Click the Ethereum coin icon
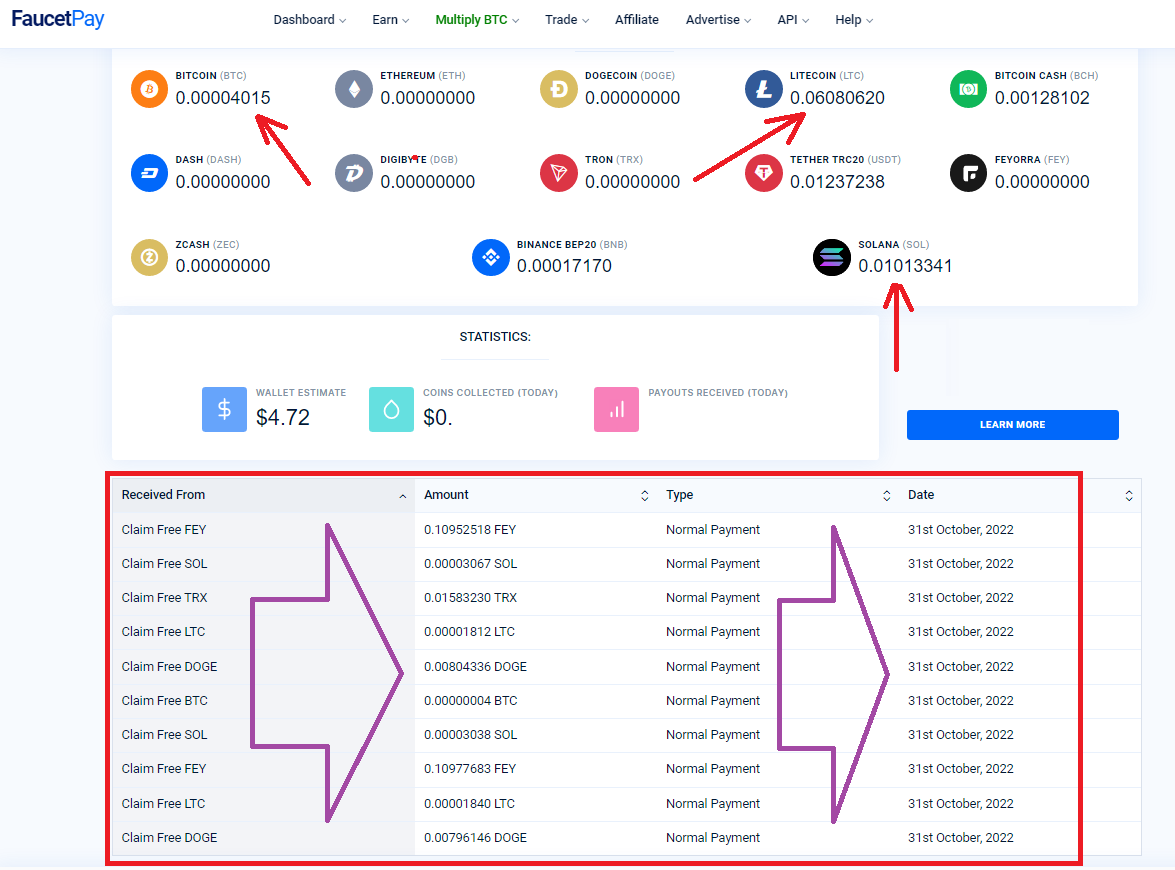This screenshot has height=870, width=1175. tap(354, 89)
